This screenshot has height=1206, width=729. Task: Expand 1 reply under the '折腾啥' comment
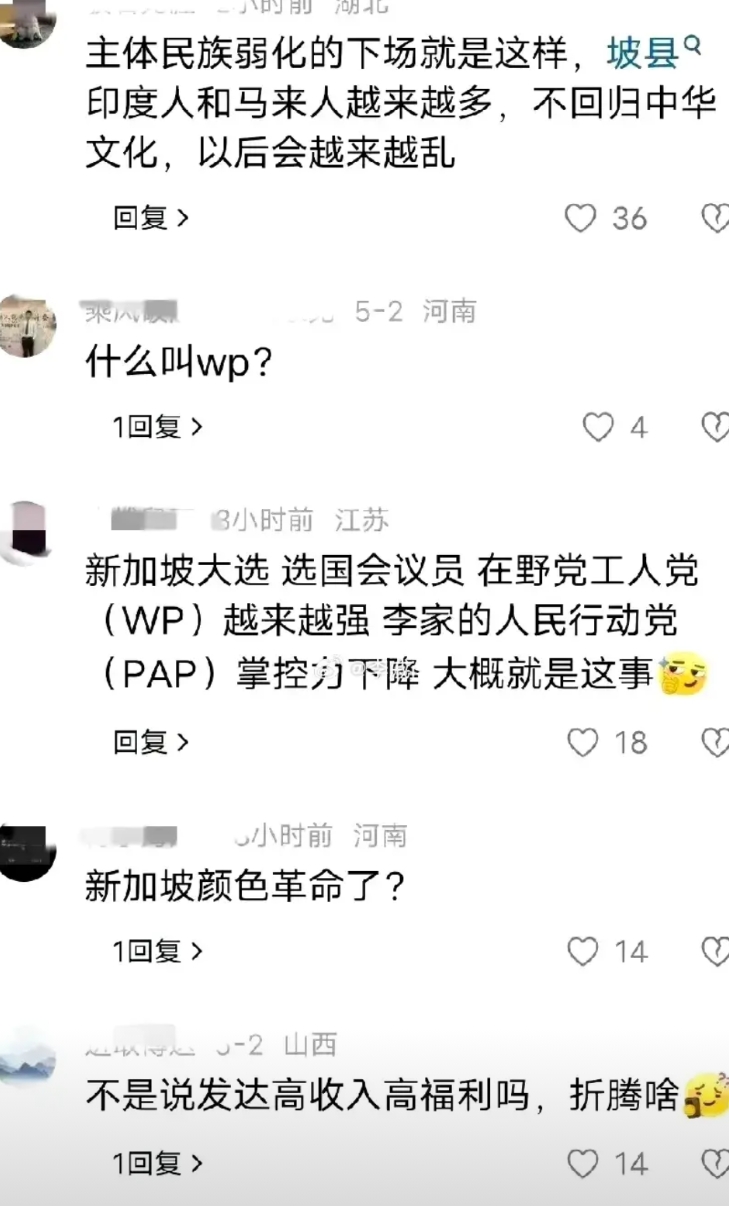[x=158, y=1164]
